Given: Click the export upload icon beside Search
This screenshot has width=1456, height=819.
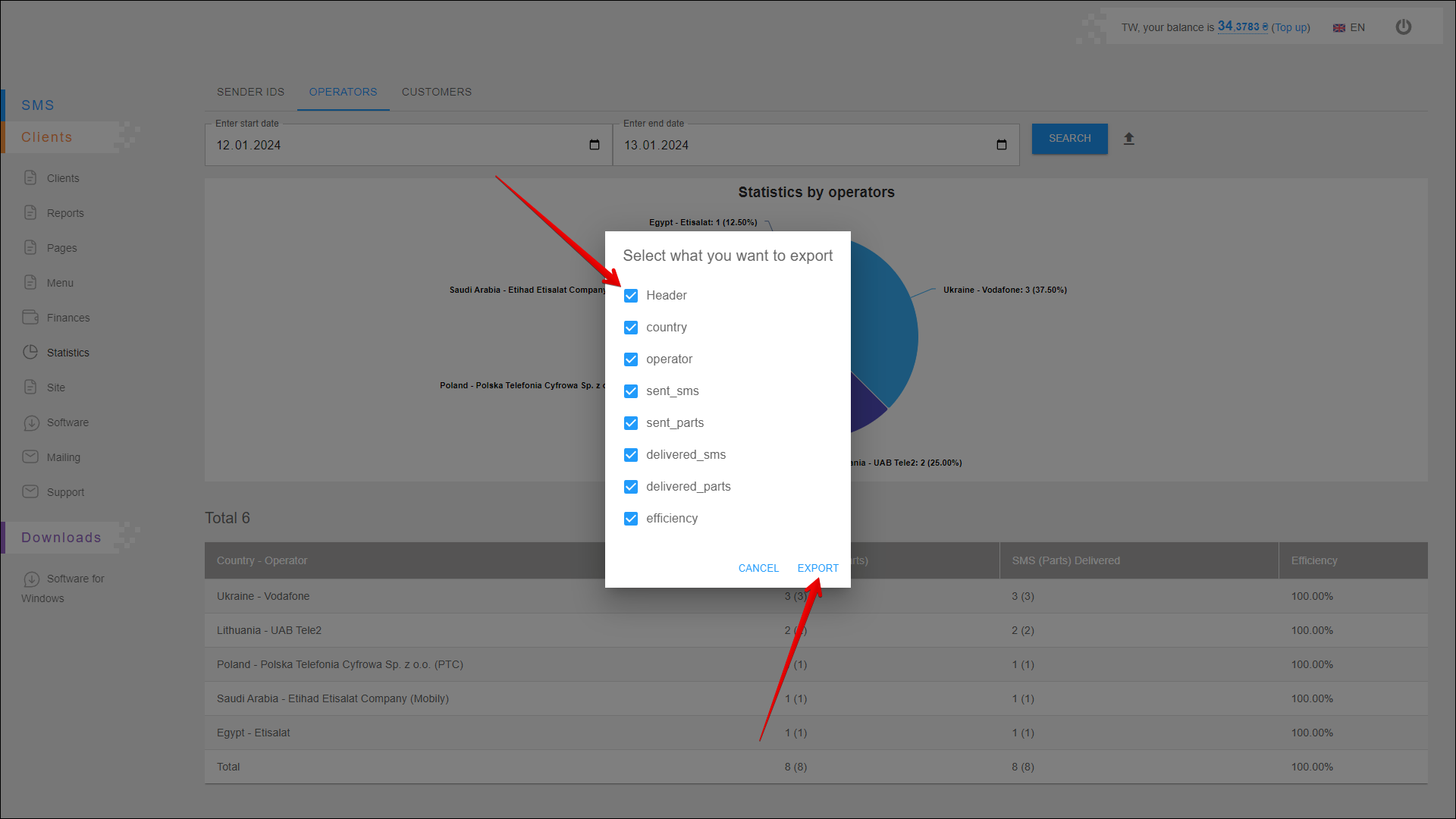Looking at the screenshot, I should point(1128,139).
